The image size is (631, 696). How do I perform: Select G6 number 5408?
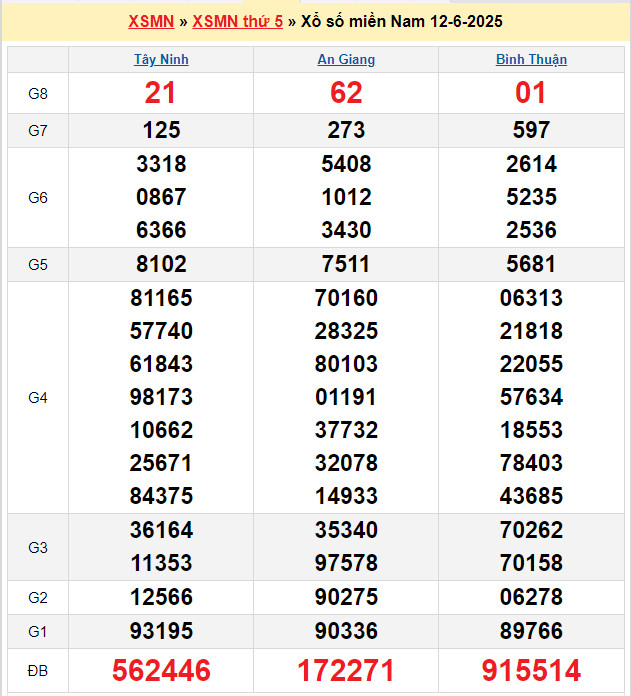click(x=346, y=164)
